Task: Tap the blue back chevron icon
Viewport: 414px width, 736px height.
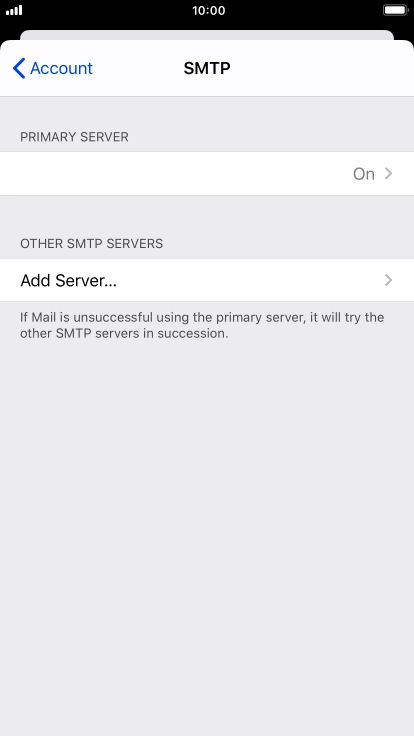Action: (19, 68)
